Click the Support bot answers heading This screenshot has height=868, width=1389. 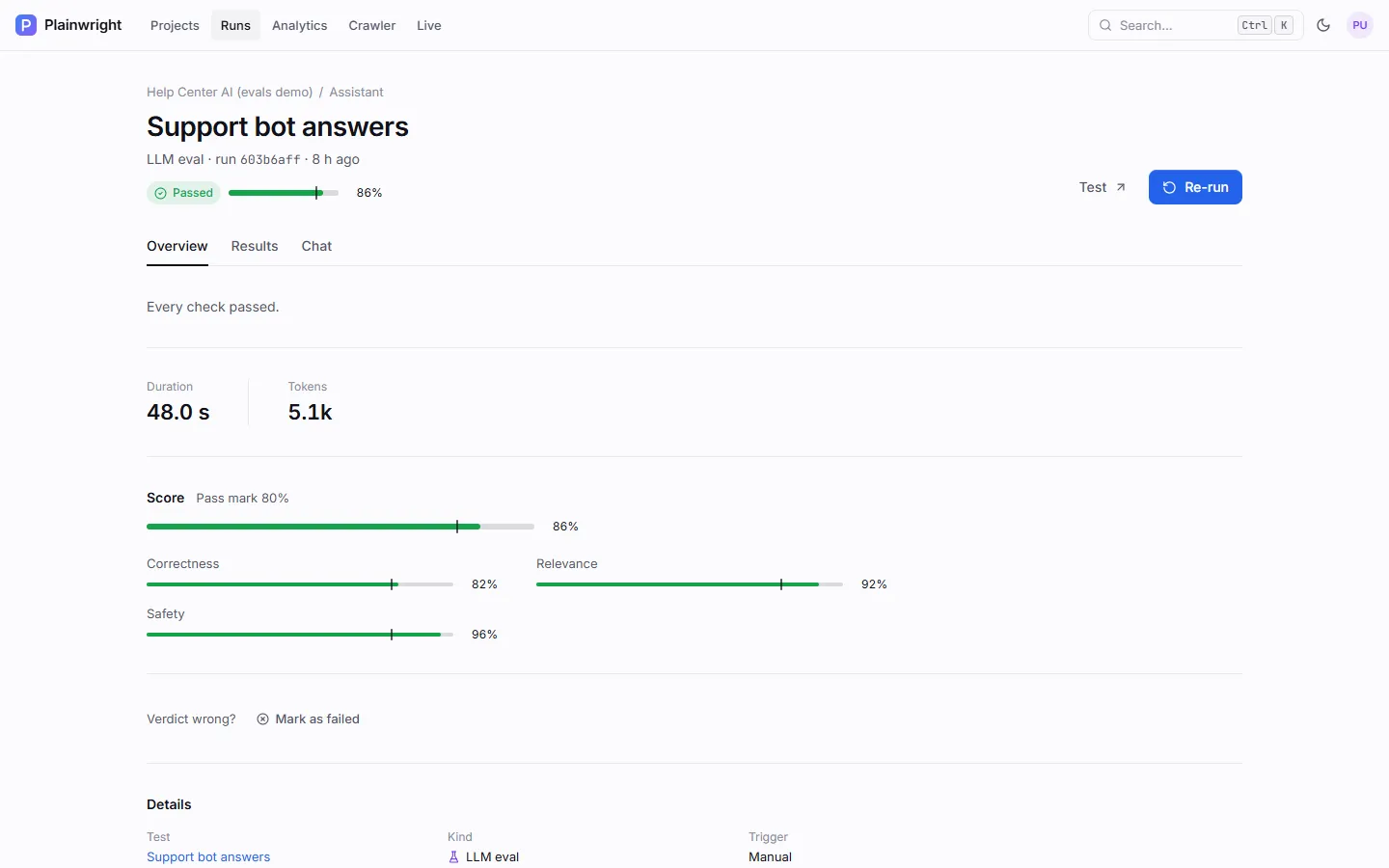(x=278, y=126)
